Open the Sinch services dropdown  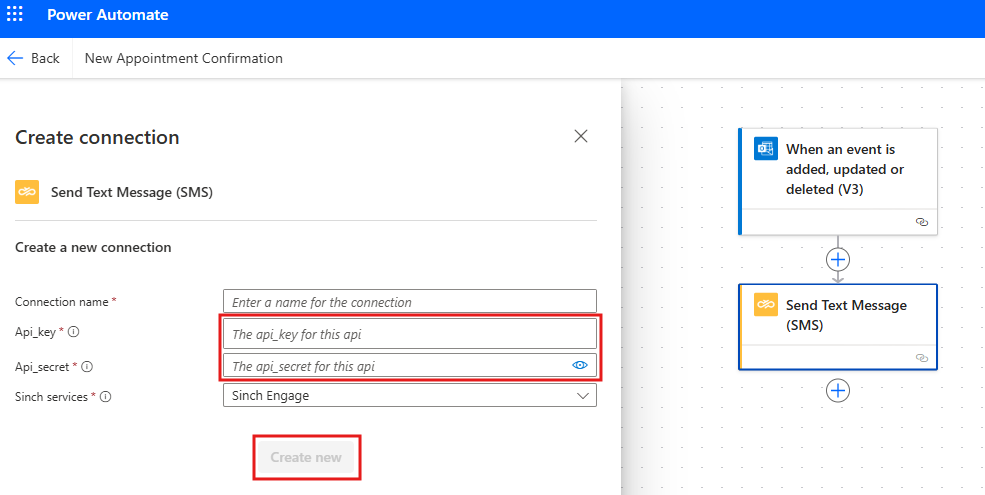(410, 396)
